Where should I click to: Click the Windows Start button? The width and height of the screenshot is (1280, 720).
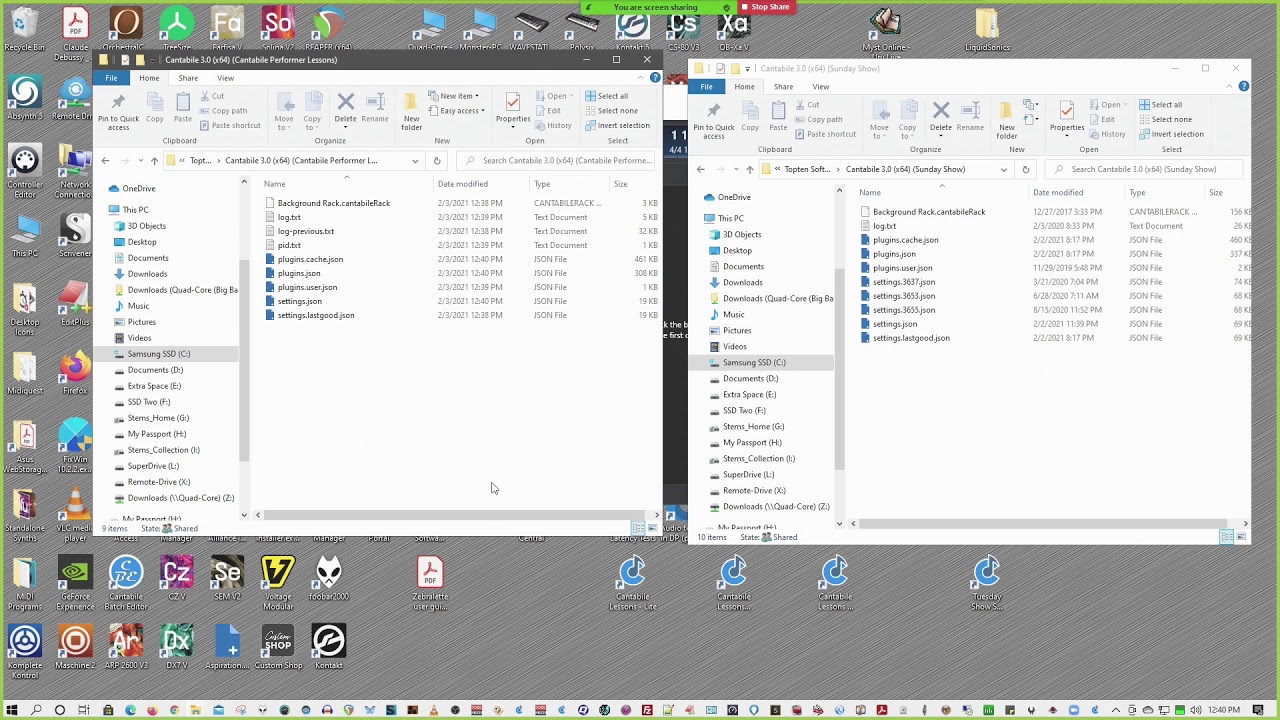[12, 710]
